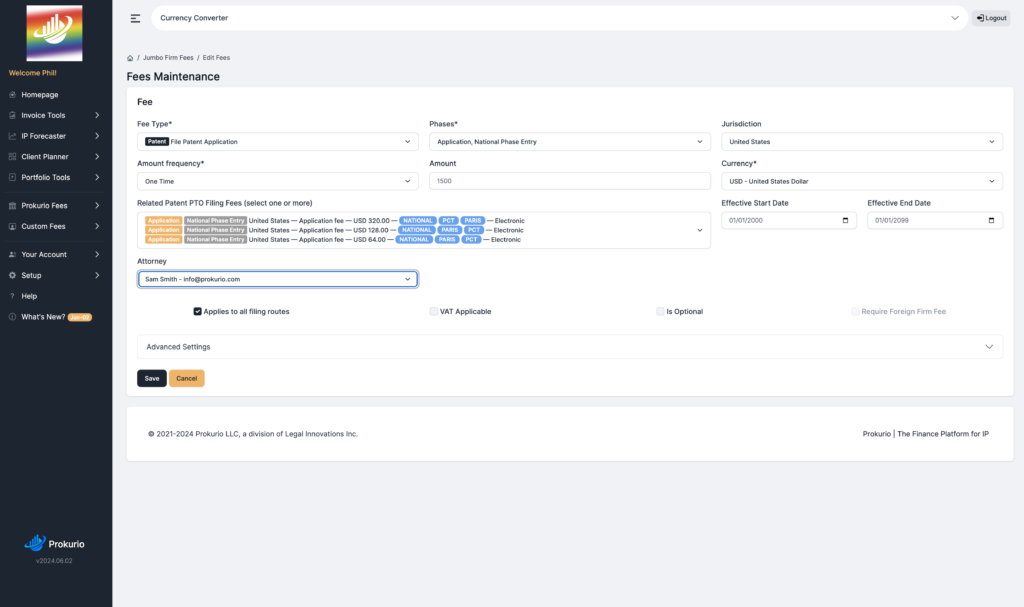Open the Fee Type dropdown

click(278, 142)
